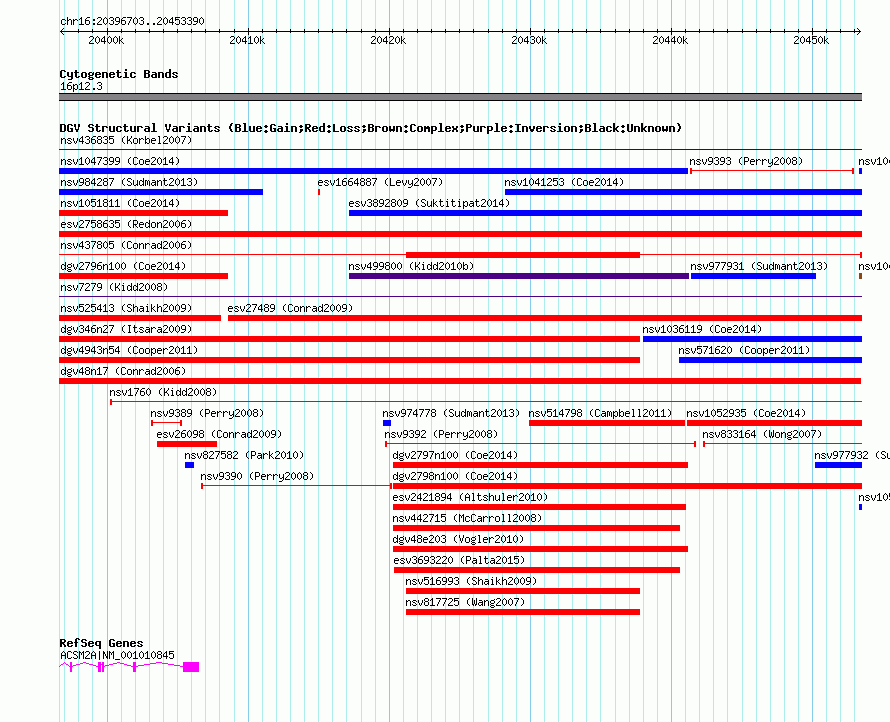Click the RefSeq Genes track title

point(102,643)
